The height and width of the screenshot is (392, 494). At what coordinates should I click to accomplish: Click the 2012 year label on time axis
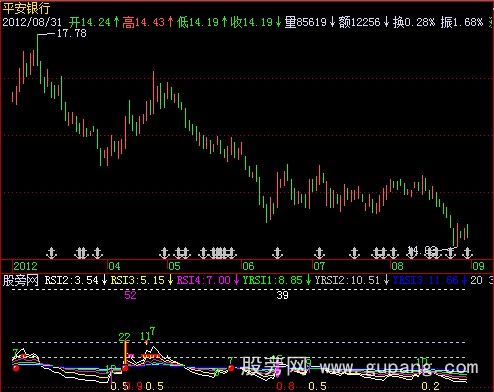[26, 266]
